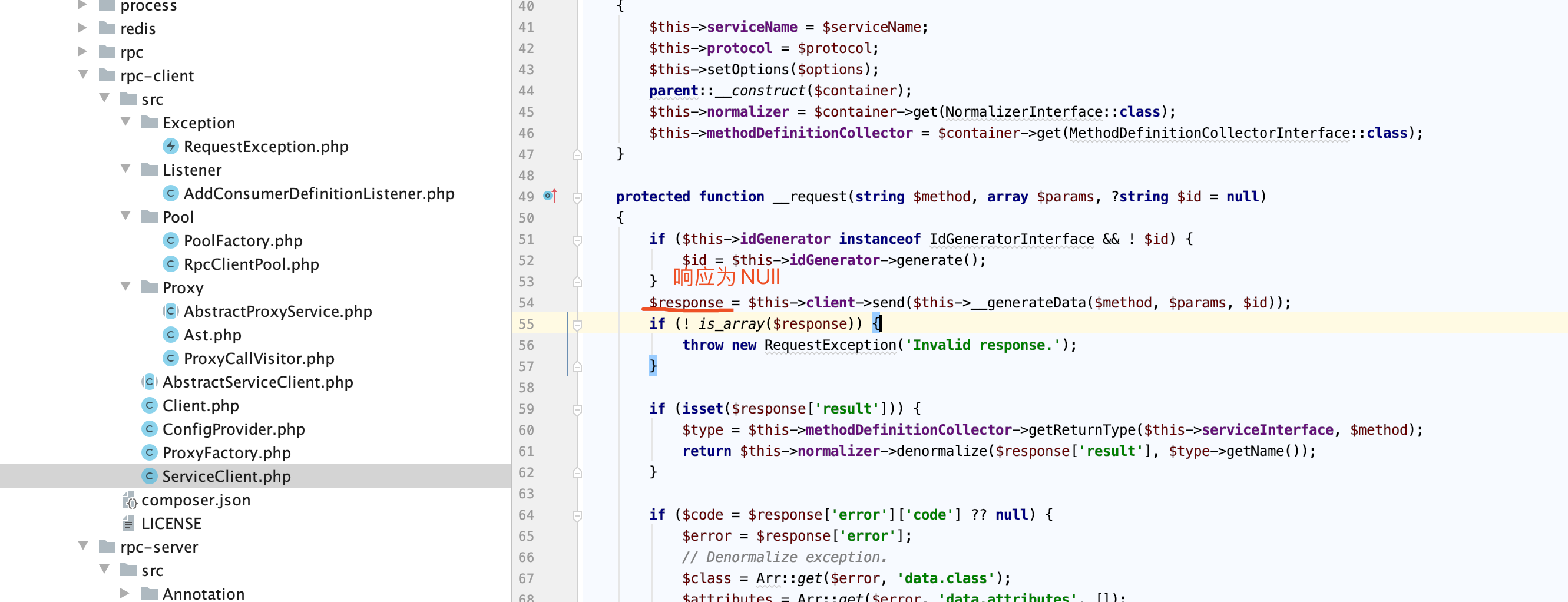Click the ServiceClient.php class icon
The width and height of the screenshot is (1568, 602).
(149, 476)
